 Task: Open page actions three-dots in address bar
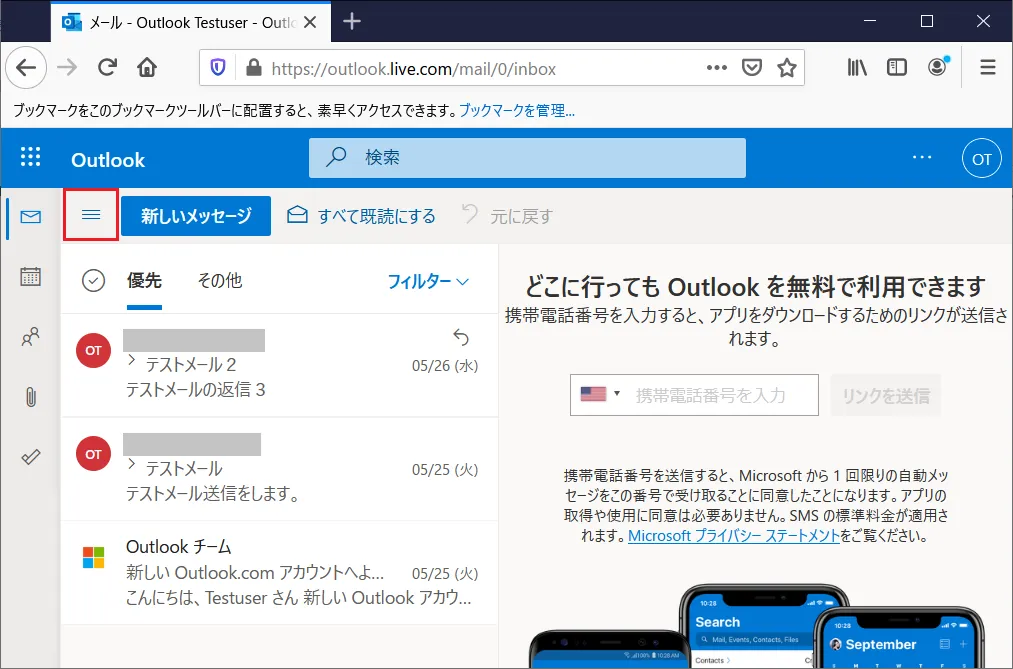click(716, 68)
